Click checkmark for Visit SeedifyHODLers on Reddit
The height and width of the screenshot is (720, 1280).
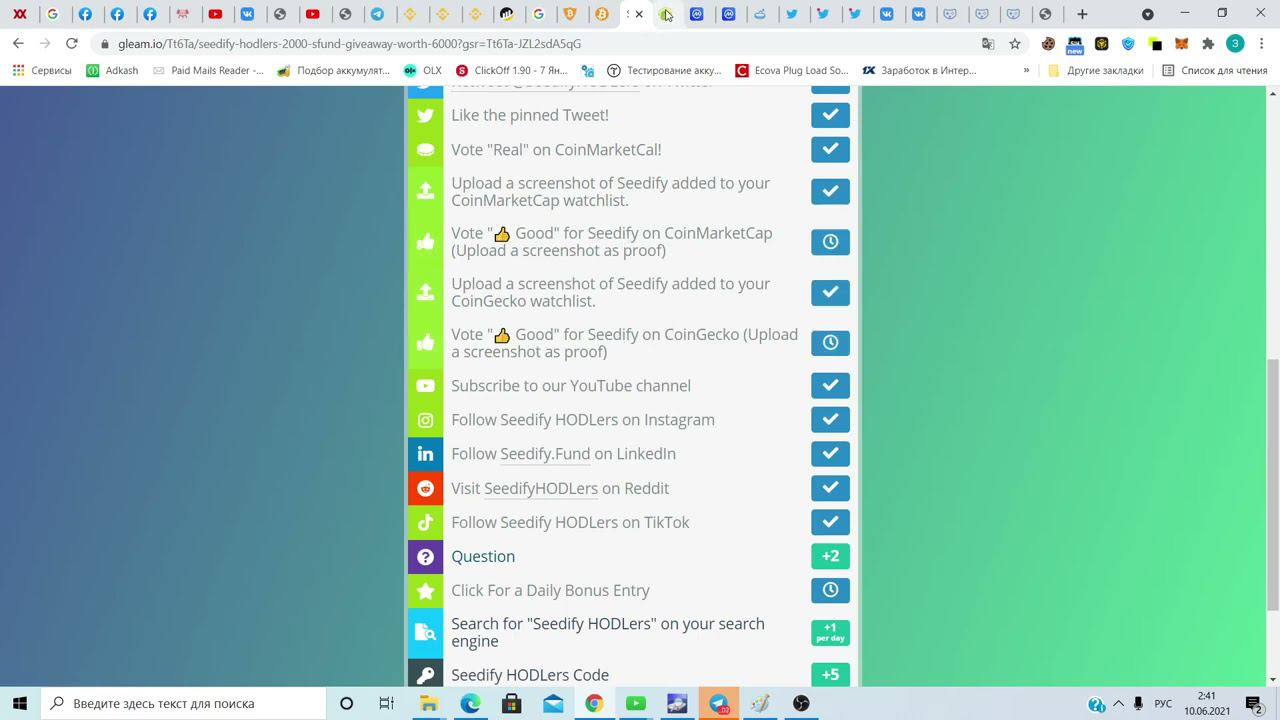click(x=830, y=488)
